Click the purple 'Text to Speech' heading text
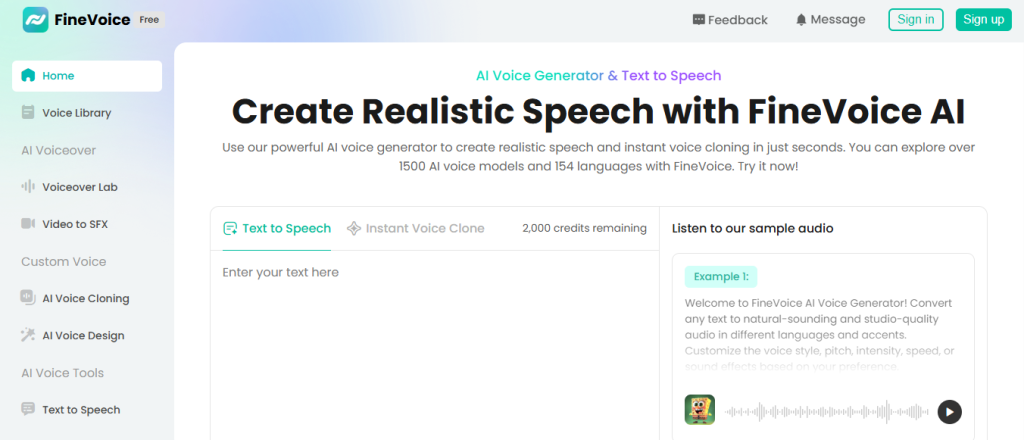Image resolution: width=1024 pixels, height=440 pixels. 671,76
